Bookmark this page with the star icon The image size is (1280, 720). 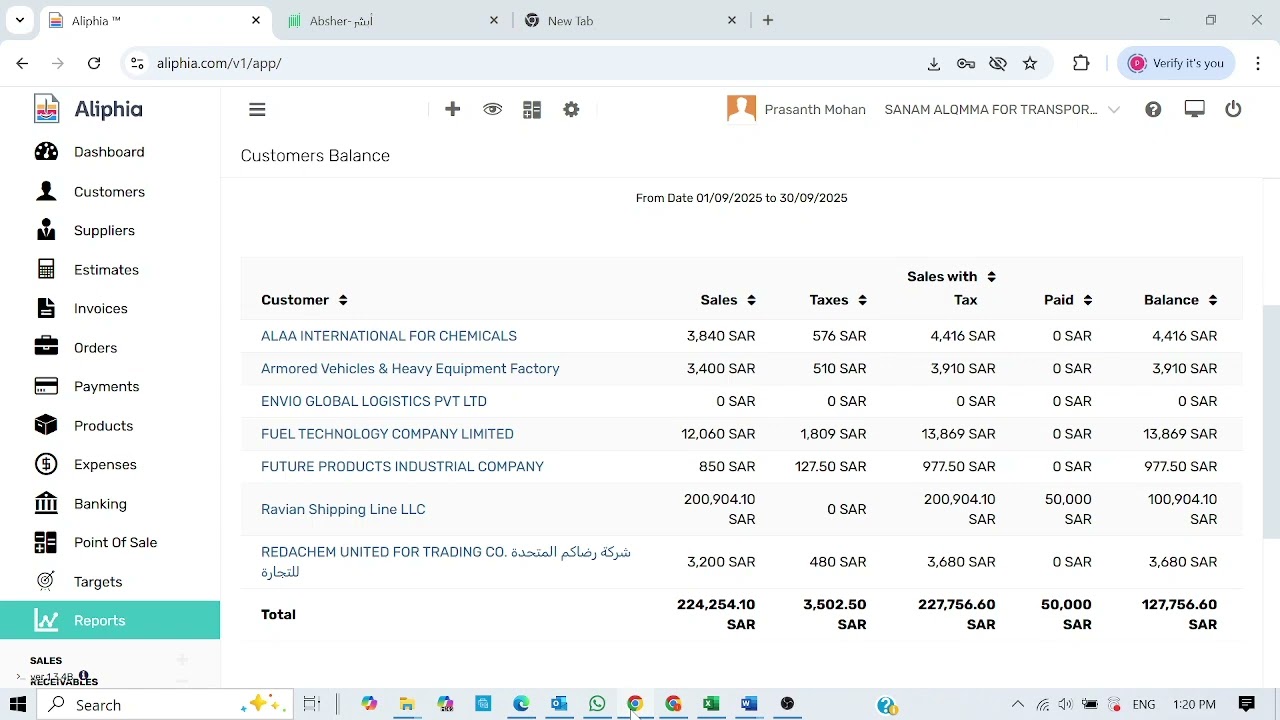(1030, 63)
